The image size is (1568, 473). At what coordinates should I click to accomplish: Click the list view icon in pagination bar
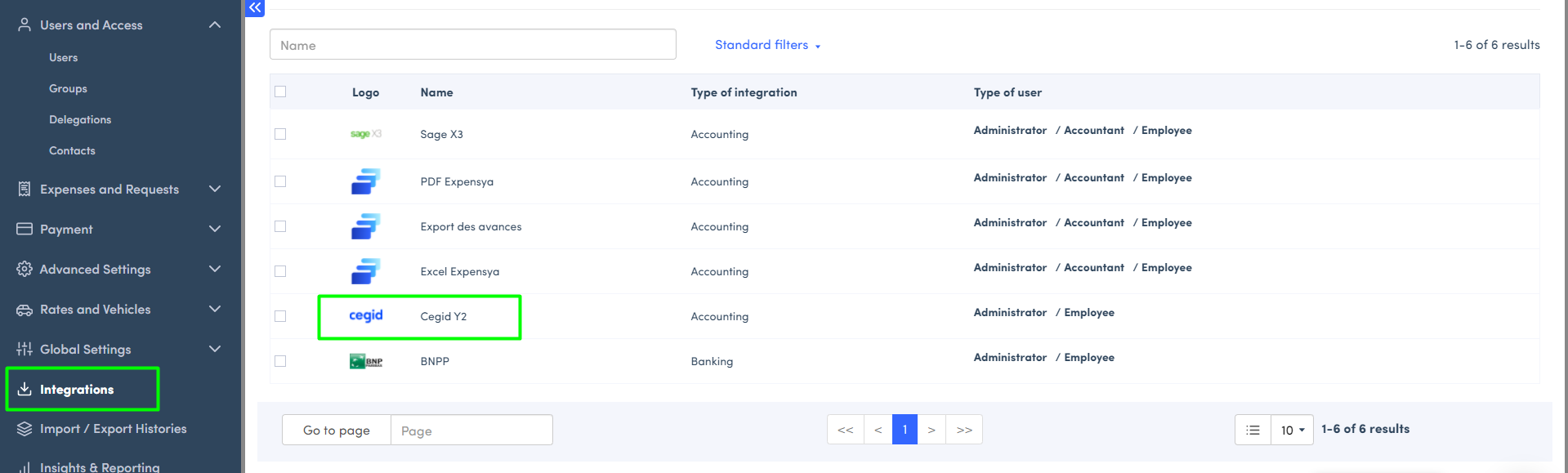pos(1253,430)
